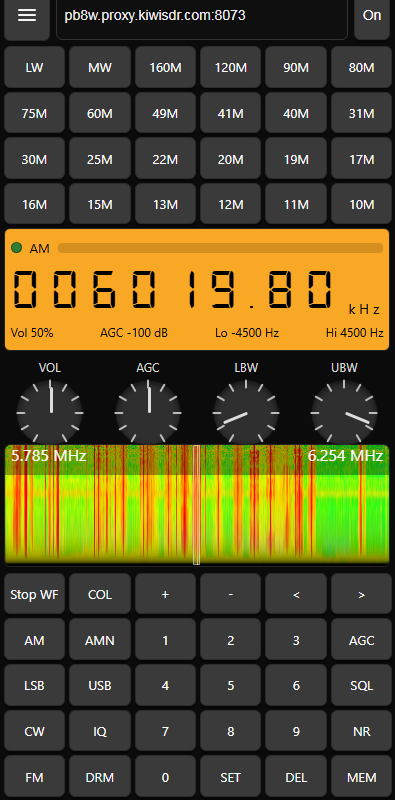Open the hamburger menu
Screen dimensions: 395x800
pos(27,16)
